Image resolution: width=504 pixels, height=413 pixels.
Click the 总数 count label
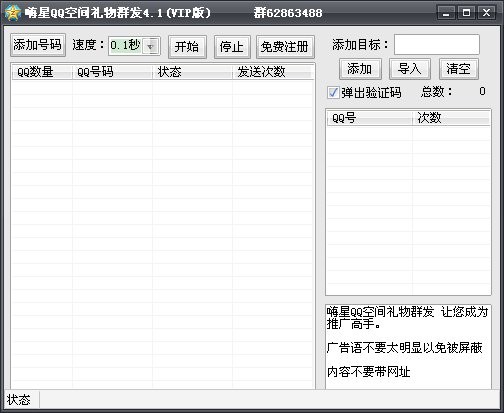(437, 91)
